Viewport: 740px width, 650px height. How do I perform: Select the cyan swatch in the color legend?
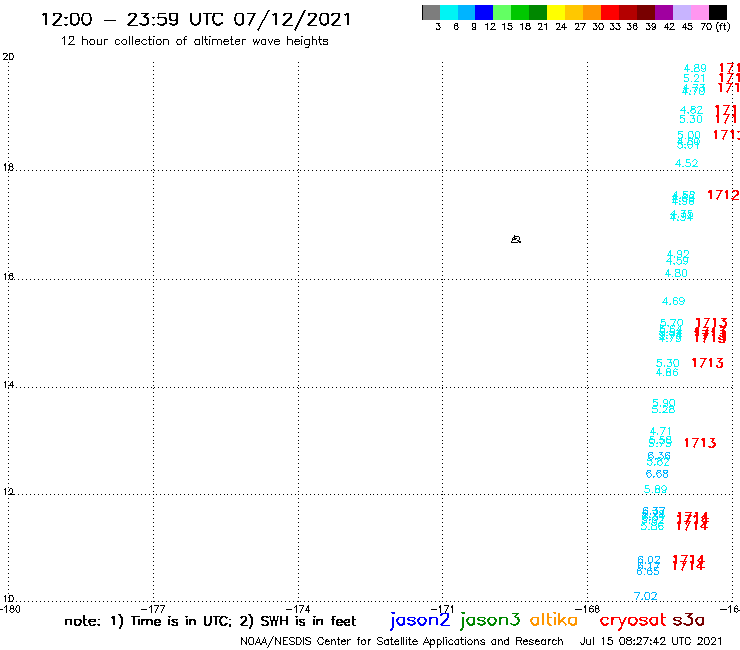449,12
